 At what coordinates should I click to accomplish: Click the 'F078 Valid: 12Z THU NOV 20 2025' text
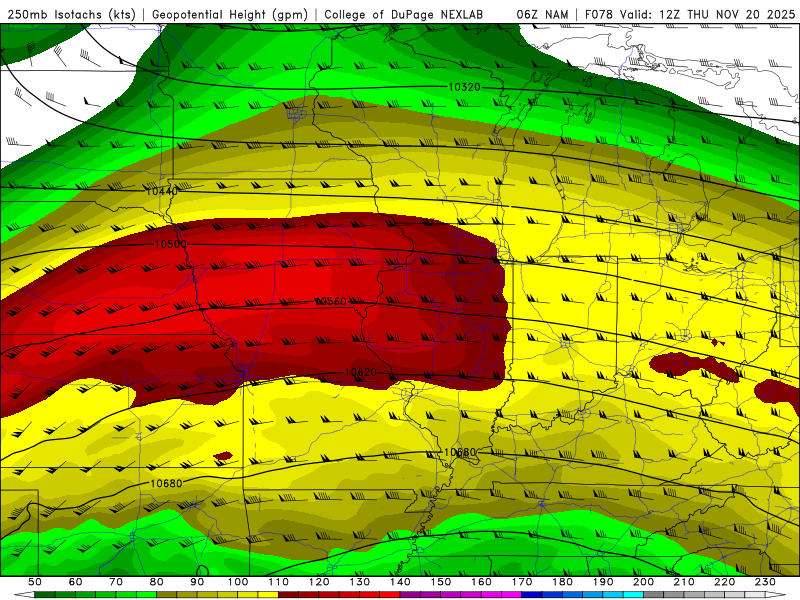(x=690, y=14)
